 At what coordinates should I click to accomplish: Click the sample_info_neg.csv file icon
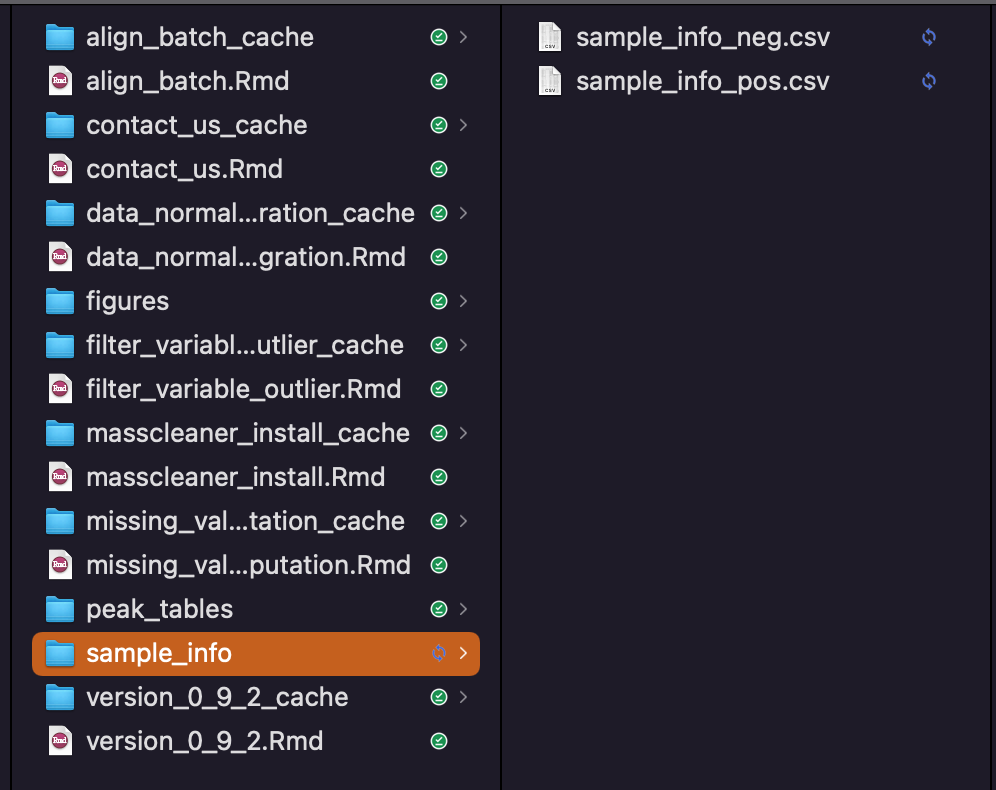pos(550,37)
